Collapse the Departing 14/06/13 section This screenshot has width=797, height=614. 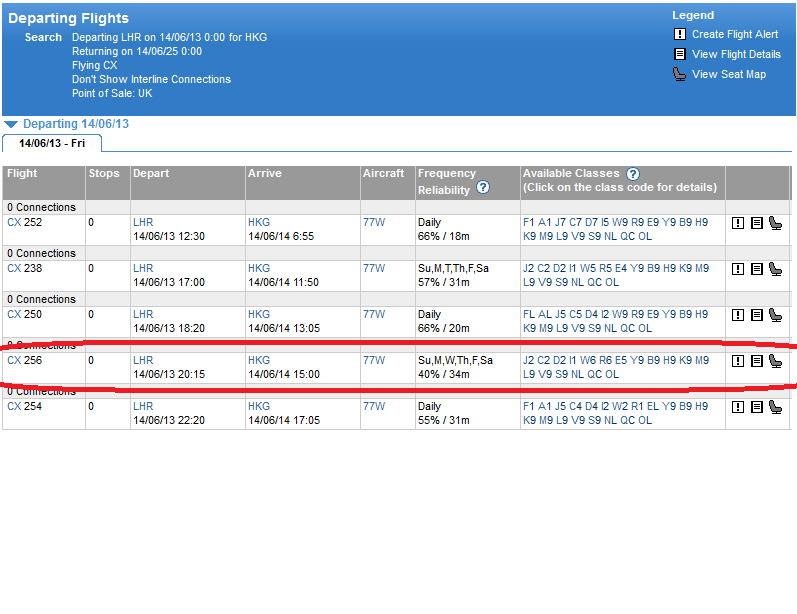point(11,125)
